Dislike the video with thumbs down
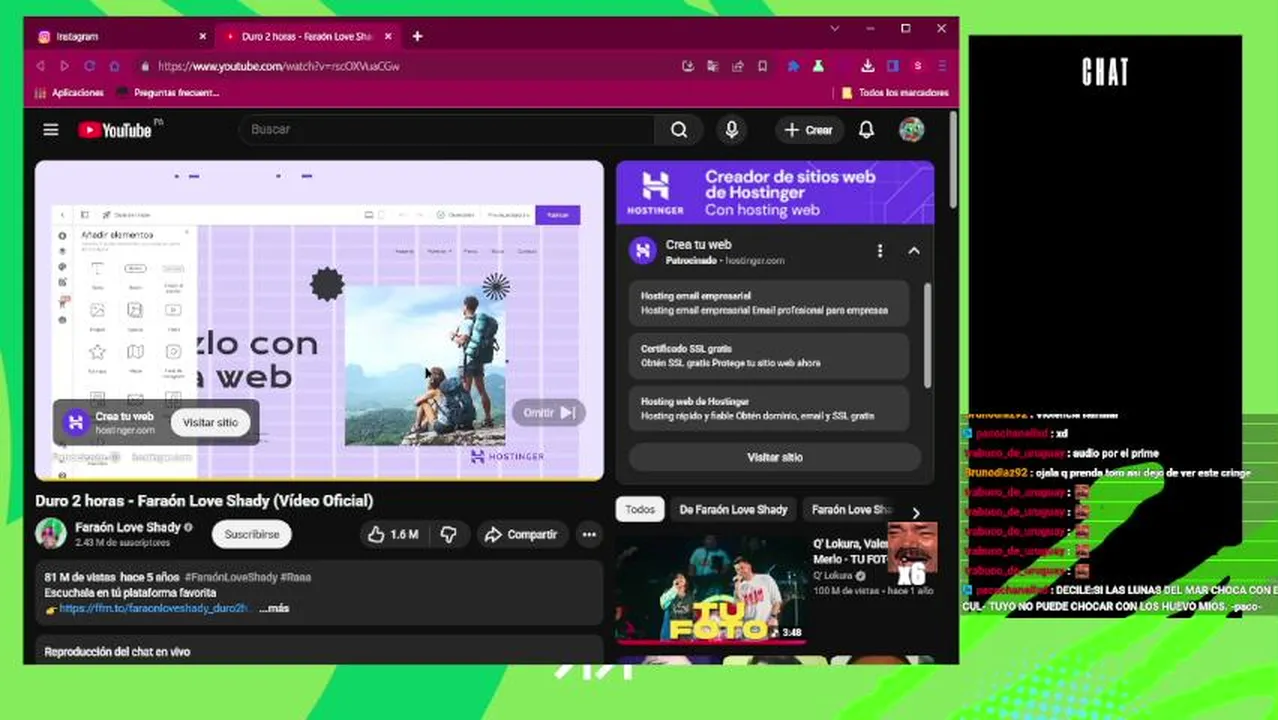This screenshot has width=1278, height=720. tap(448, 535)
